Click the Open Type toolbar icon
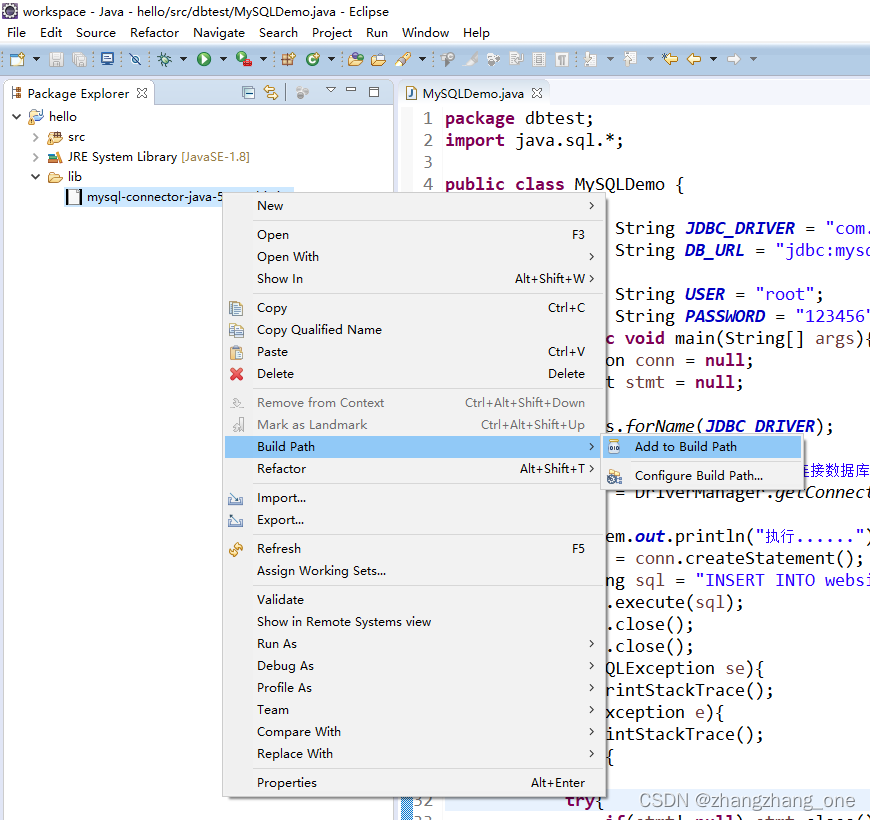Viewport: 870px width, 820px height. click(355, 59)
